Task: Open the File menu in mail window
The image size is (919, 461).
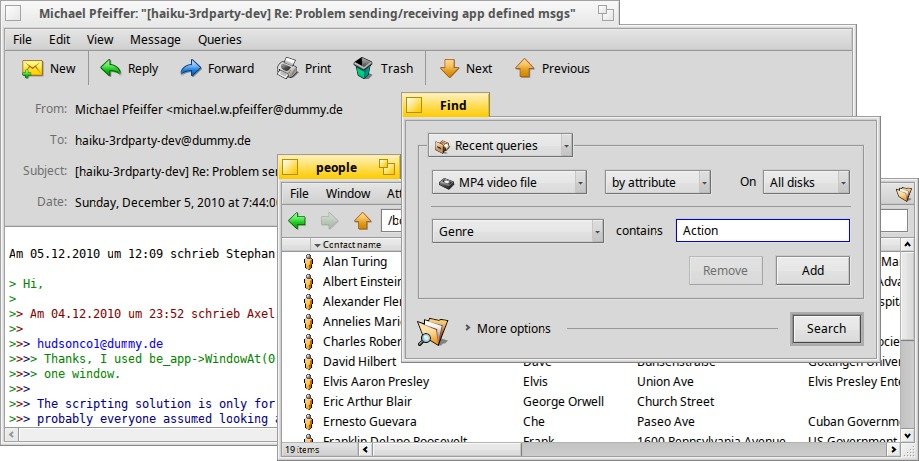Action: click(x=22, y=39)
